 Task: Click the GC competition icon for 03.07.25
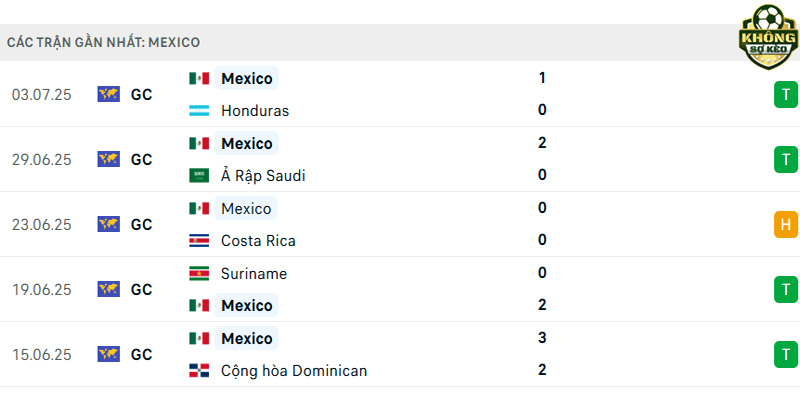109,94
